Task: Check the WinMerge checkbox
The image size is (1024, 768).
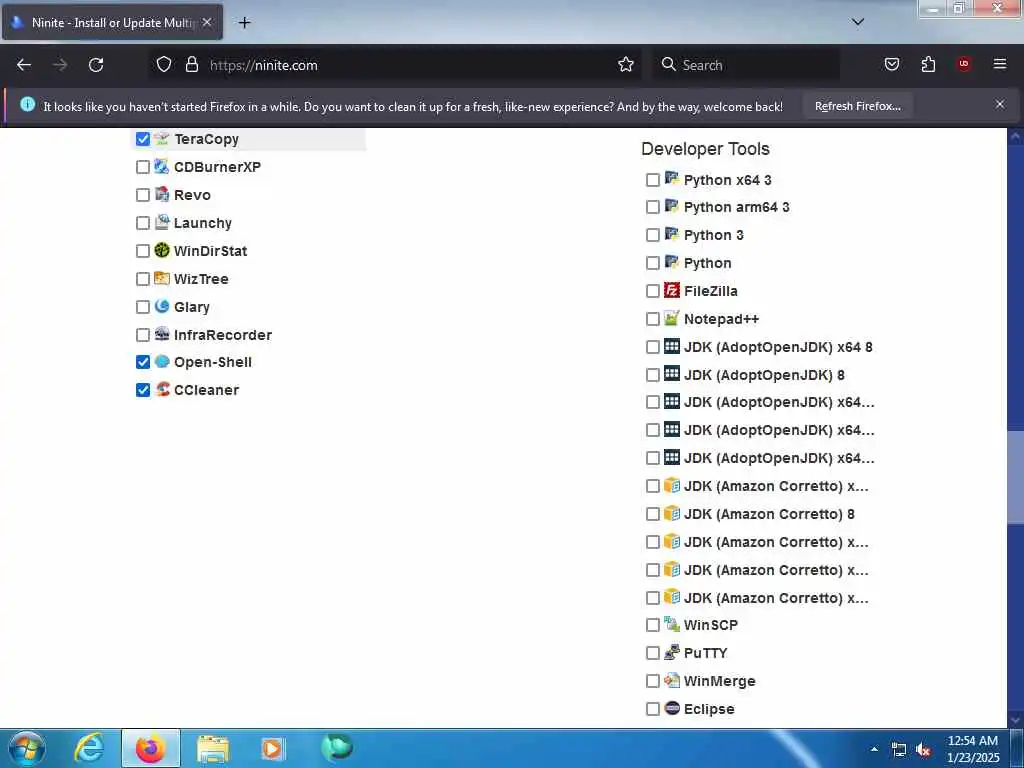Action: coord(652,681)
